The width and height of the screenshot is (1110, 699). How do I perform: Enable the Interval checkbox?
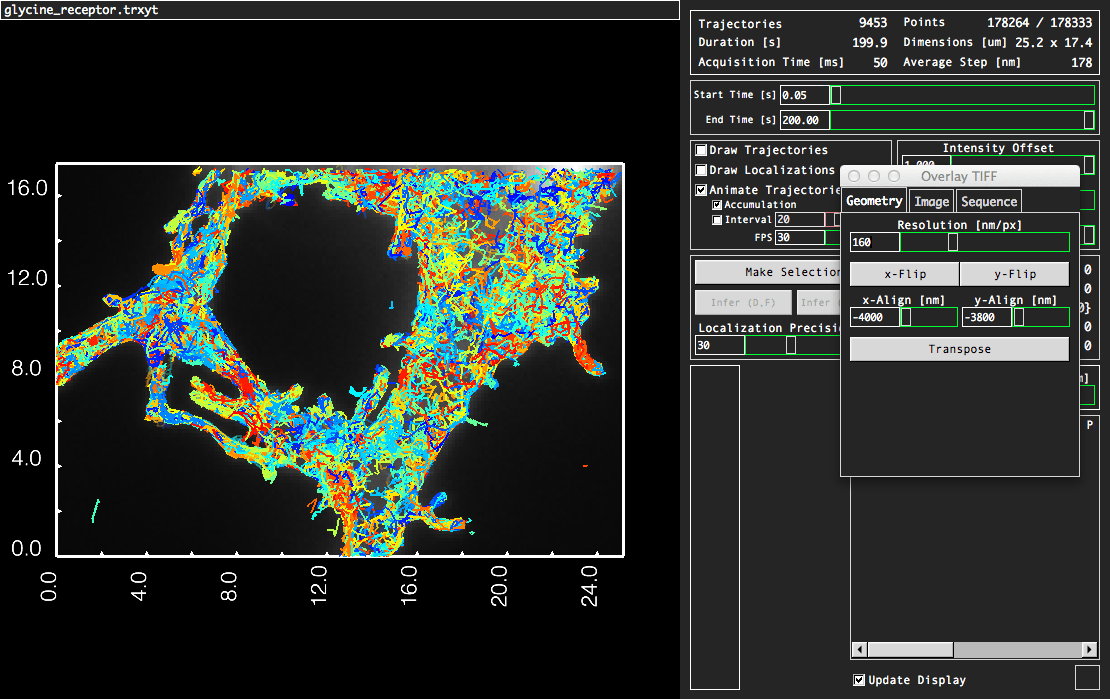tap(717, 220)
